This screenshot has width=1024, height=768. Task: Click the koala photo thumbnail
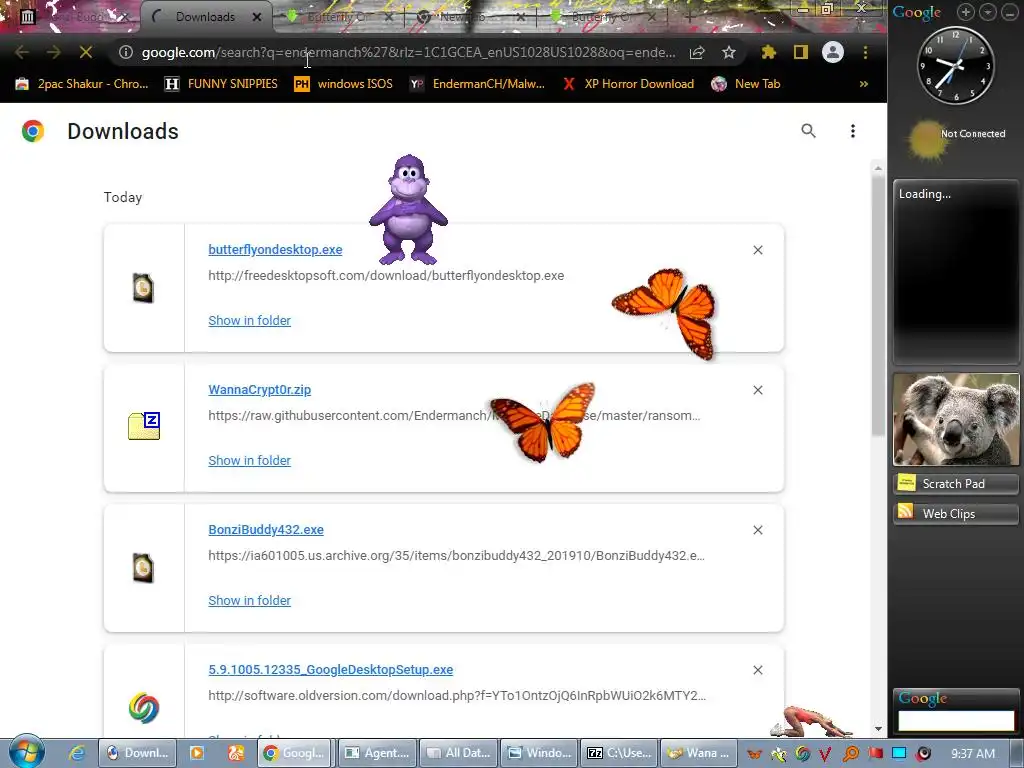[955, 419]
